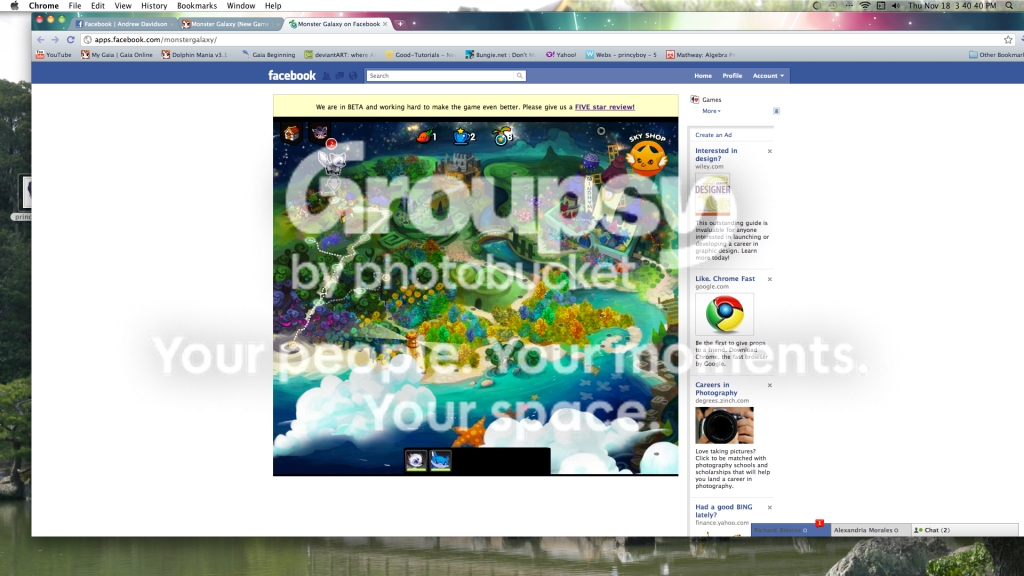
Task: Open the History menu
Action: [x=154, y=6]
